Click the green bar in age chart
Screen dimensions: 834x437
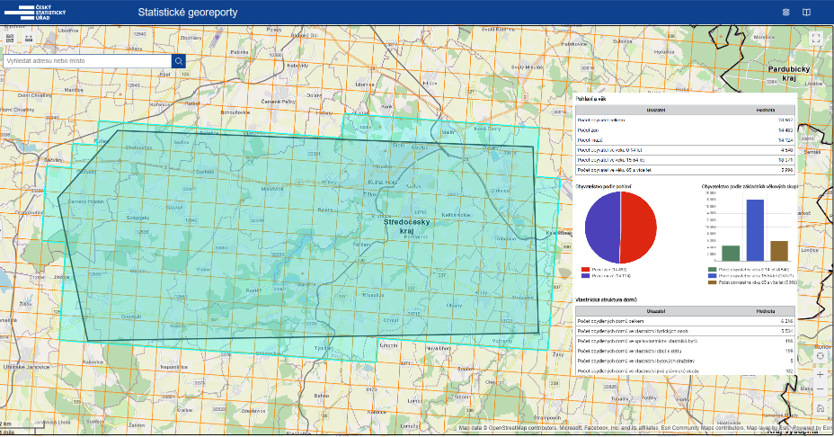point(731,253)
